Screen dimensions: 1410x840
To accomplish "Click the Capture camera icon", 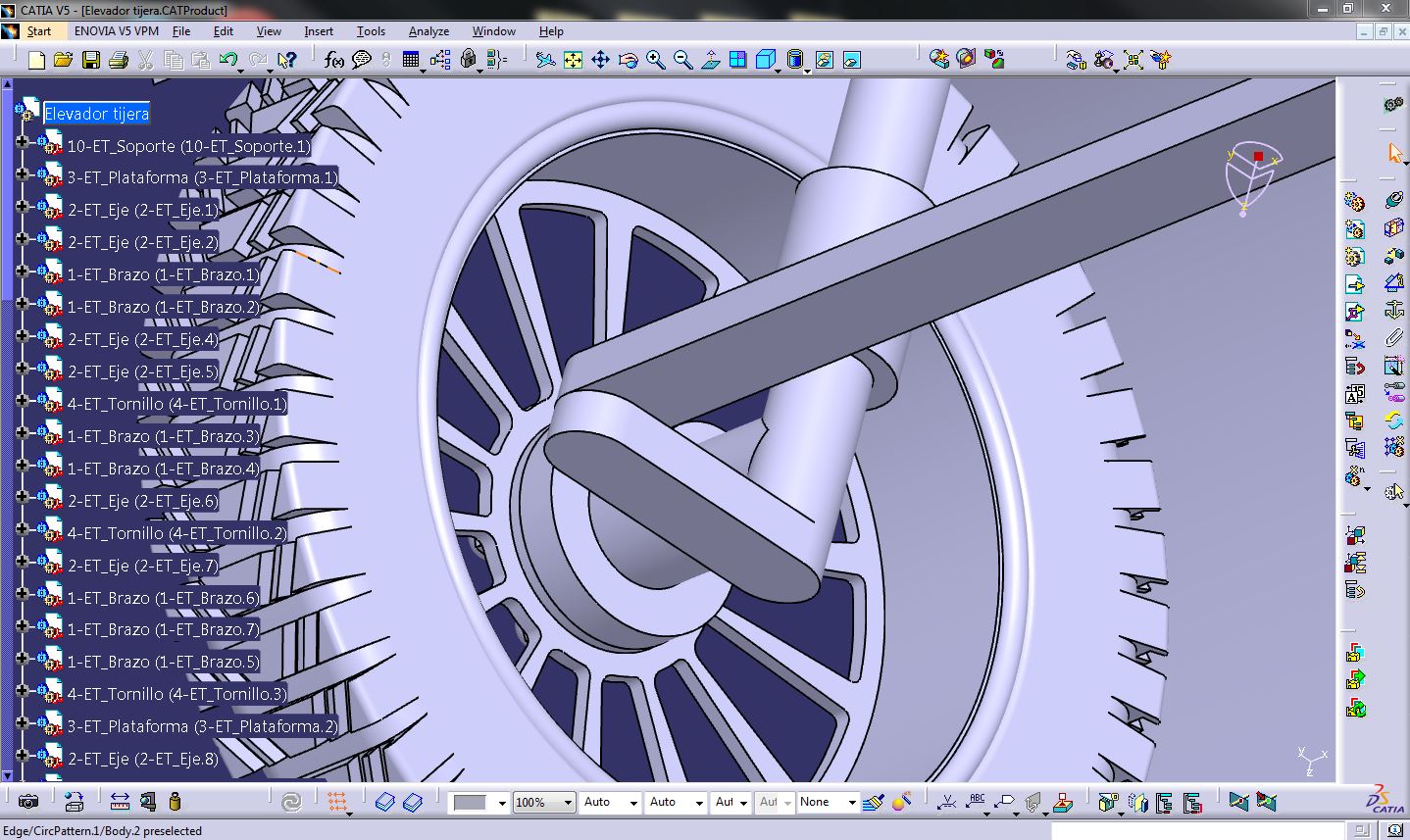I will click(28, 802).
